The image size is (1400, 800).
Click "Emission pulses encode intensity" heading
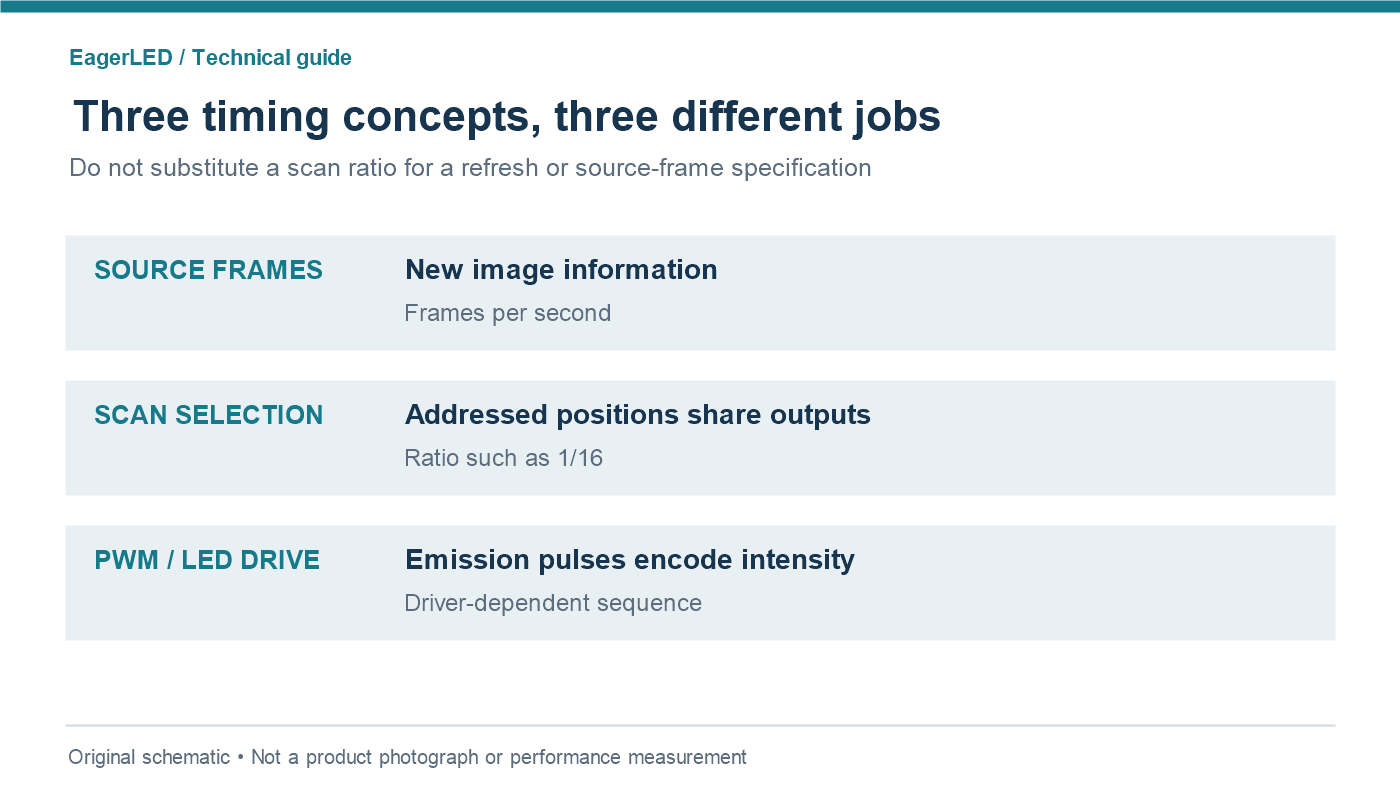[x=630, y=560]
